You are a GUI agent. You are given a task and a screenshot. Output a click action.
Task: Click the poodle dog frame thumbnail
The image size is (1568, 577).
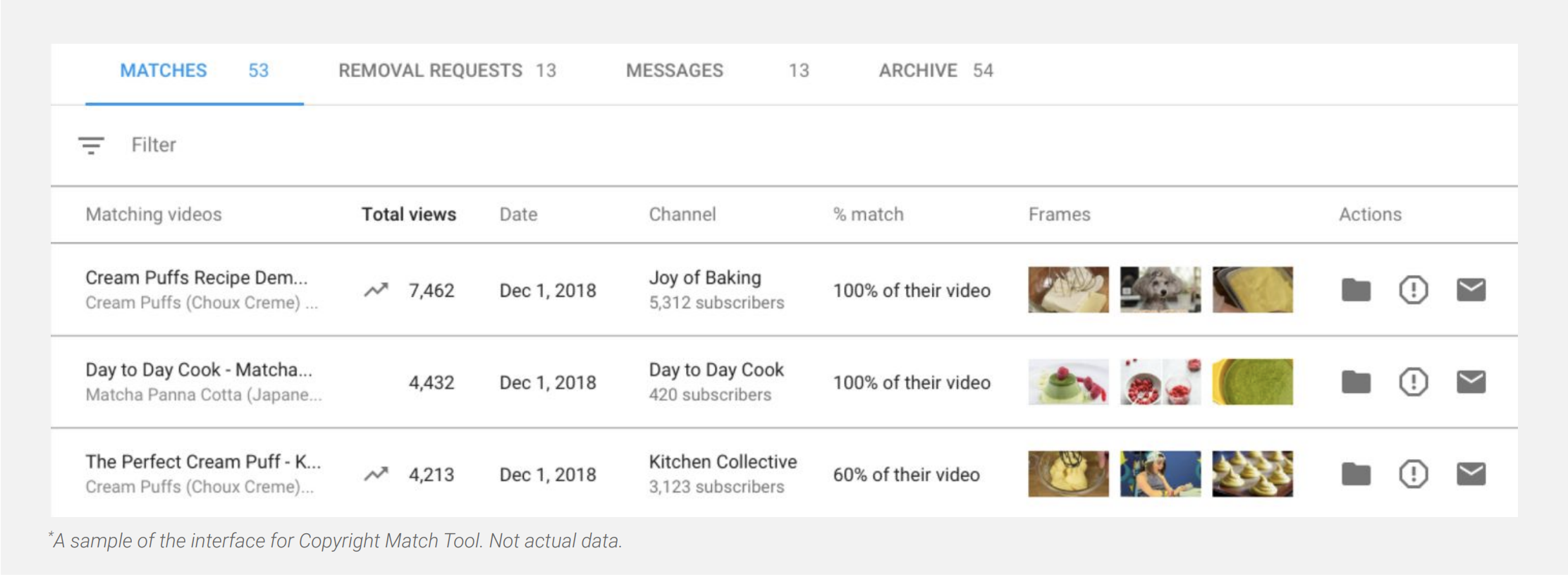click(1160, 290)
